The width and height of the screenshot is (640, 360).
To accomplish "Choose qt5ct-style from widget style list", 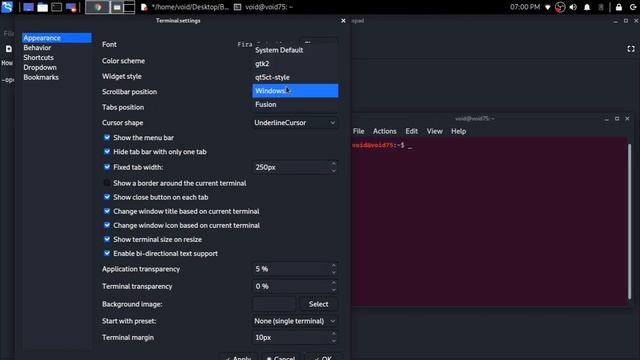I will pos(295,77).
